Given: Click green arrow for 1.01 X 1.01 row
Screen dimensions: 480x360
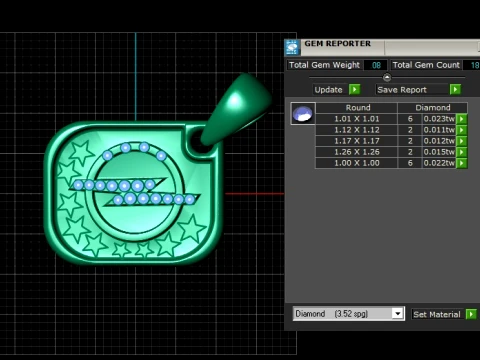Looking at the screenshot, I should 462,119.
